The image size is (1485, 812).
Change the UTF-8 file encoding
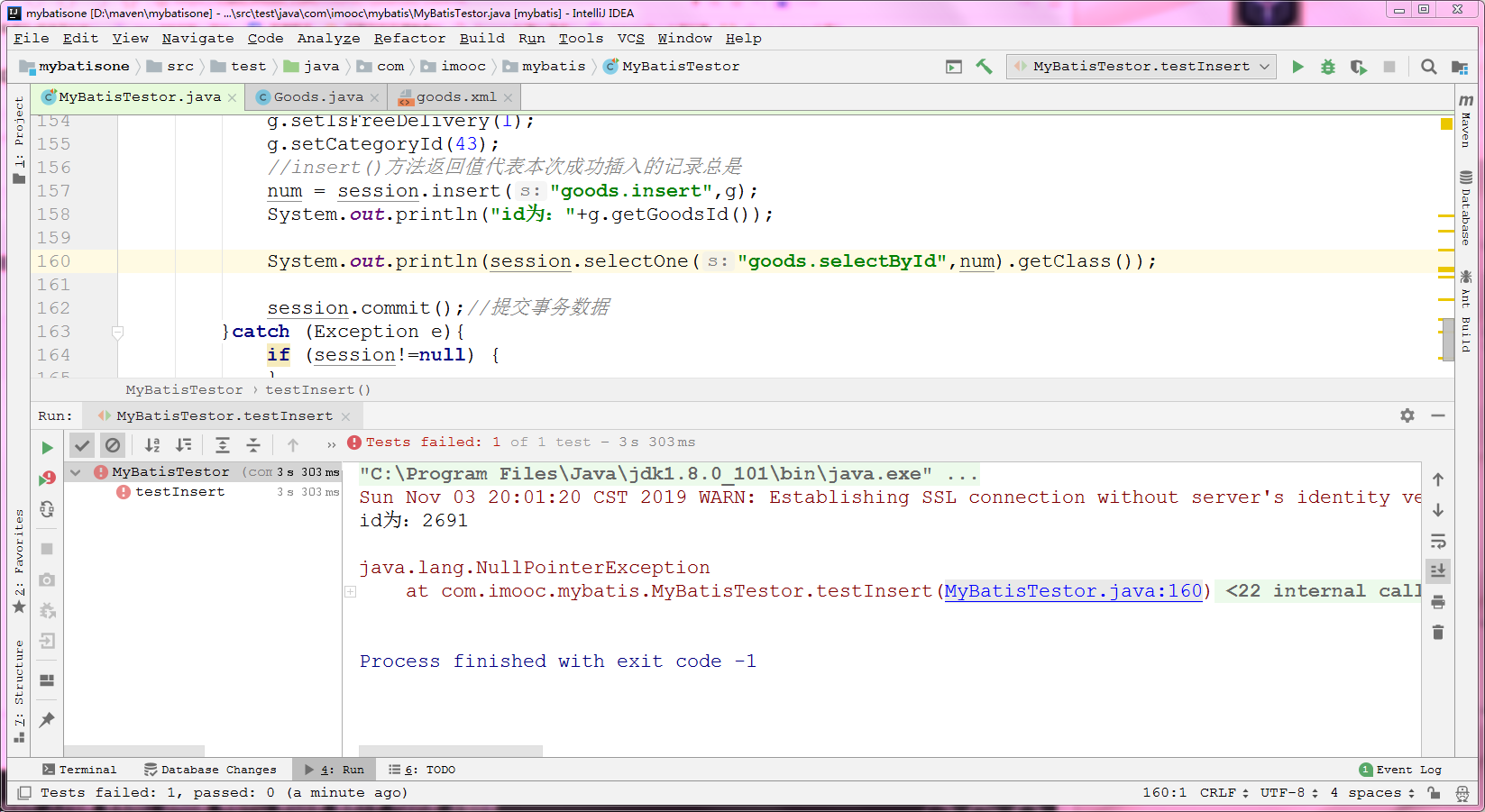1289,793
